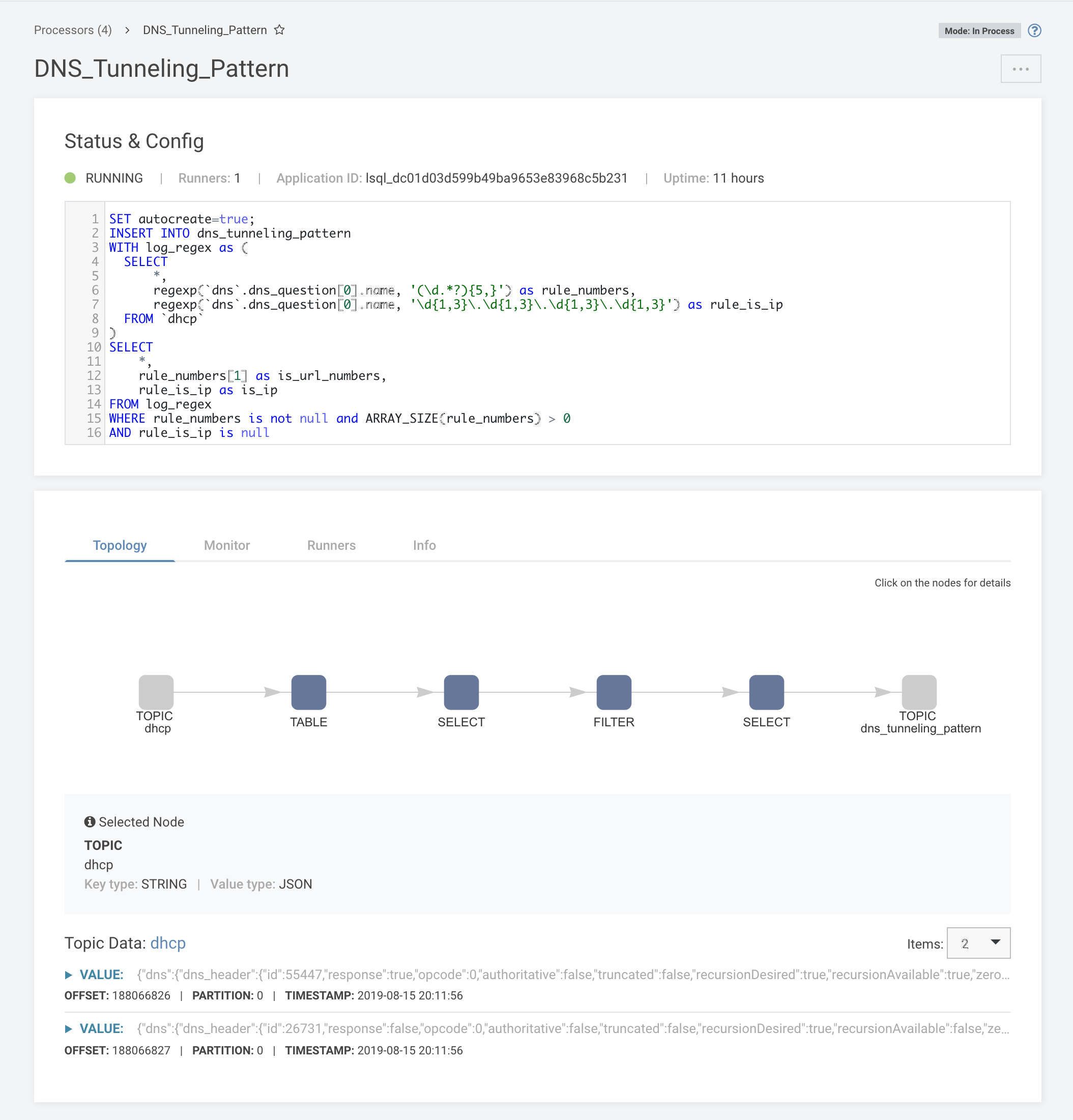Image resolution: width=1073 pixels, height=1120 pixels.
Task: Open the Runners tab
Action: click(x=331, y=545)
